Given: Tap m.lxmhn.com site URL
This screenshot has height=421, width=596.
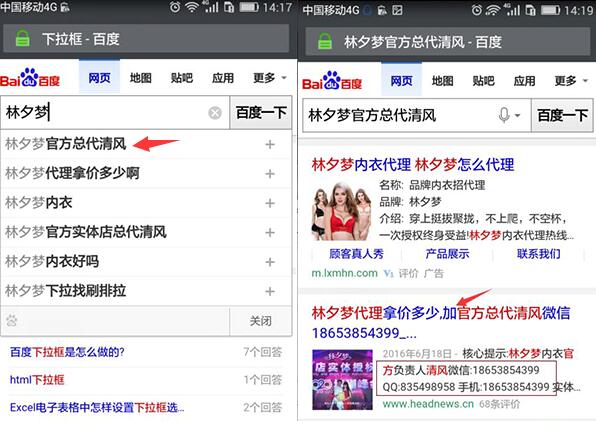Looking at the screenshot, I should point(344,273).
